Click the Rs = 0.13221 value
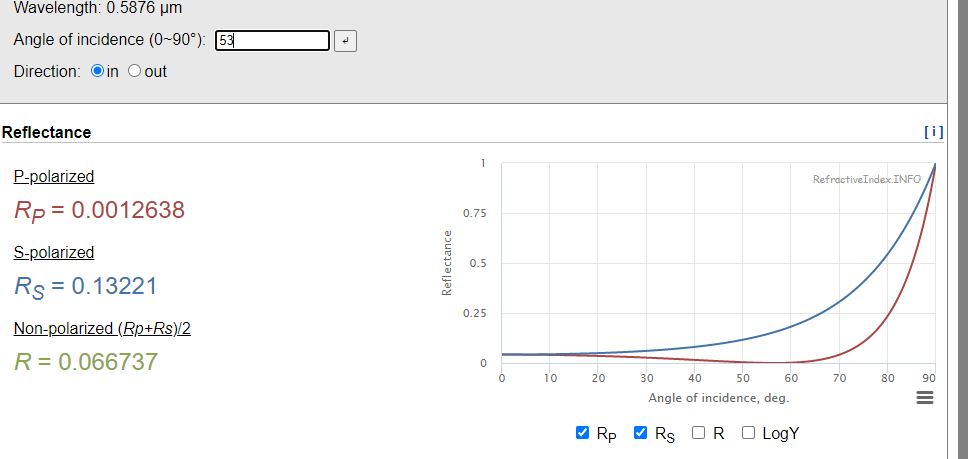 pos(85,287)
